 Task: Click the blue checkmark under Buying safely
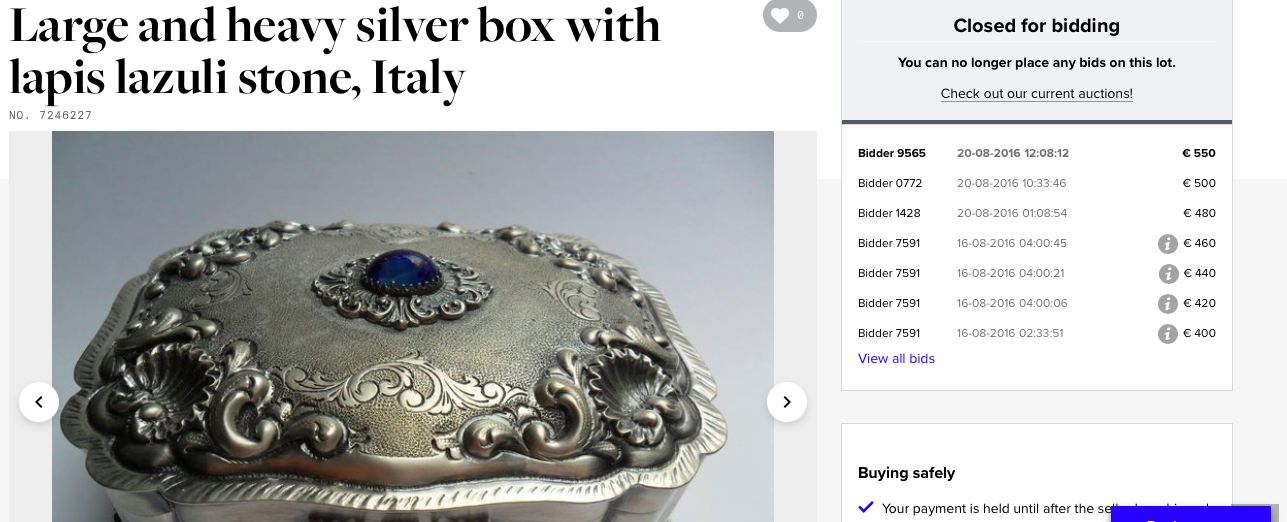pyautogui.click(x=866, y=507)
